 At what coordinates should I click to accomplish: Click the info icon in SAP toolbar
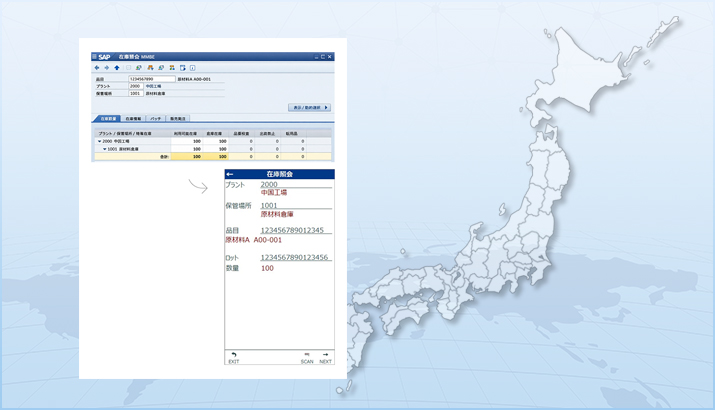click(x=193, y=68)
